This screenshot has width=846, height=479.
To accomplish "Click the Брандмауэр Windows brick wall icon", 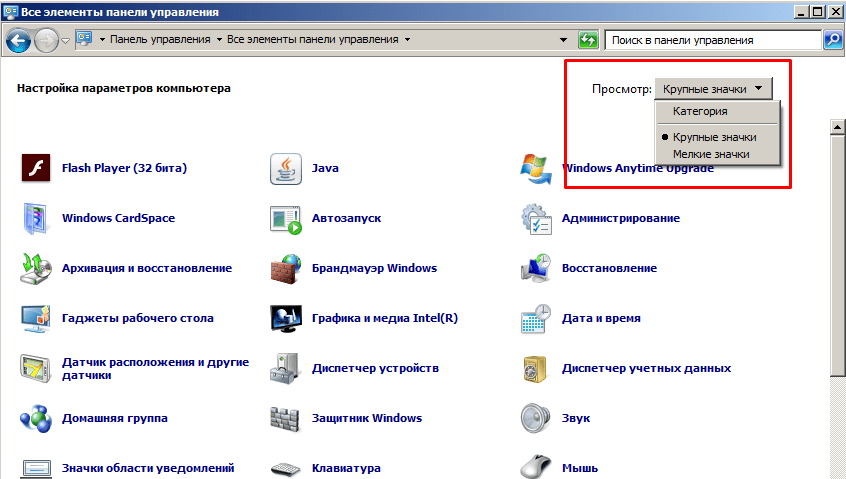I will pos(285,269).
